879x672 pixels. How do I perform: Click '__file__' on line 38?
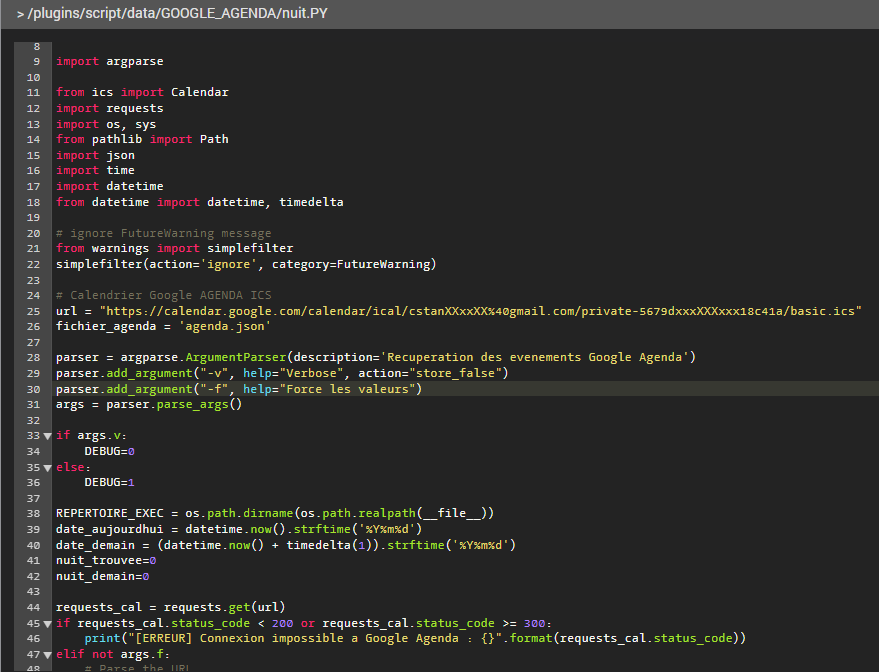pyautogui.click(x=452, y=513)
